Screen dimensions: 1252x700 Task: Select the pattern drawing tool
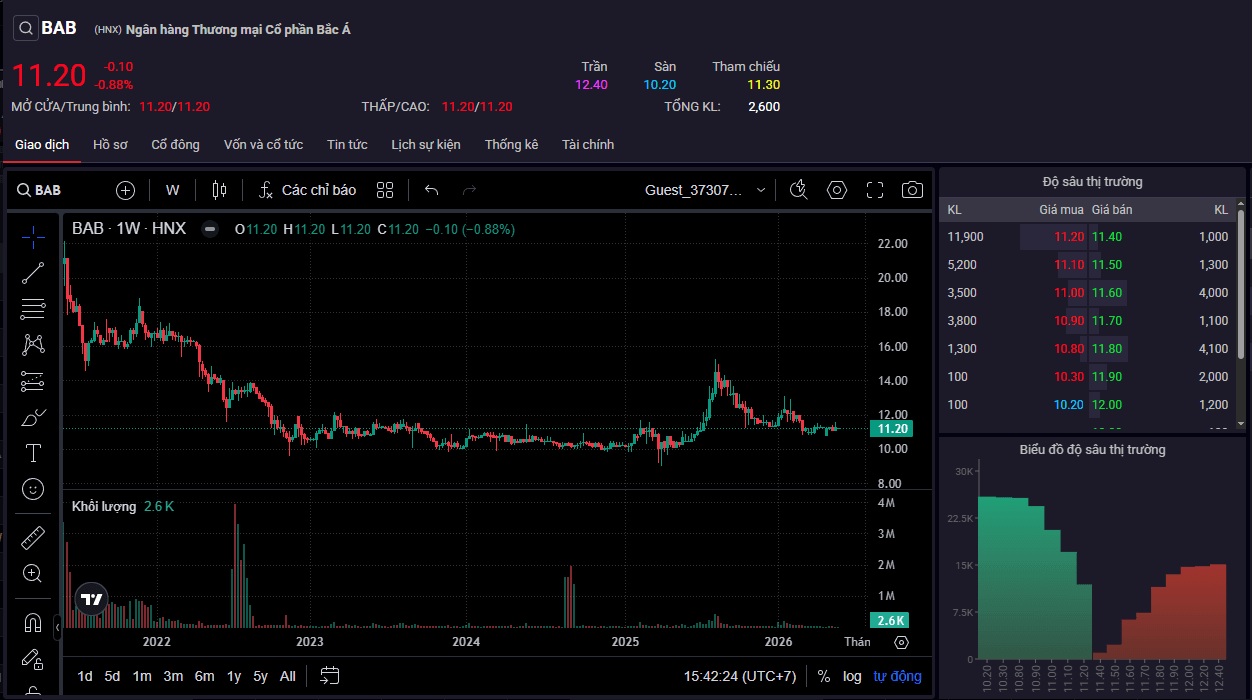pos(33,344)
